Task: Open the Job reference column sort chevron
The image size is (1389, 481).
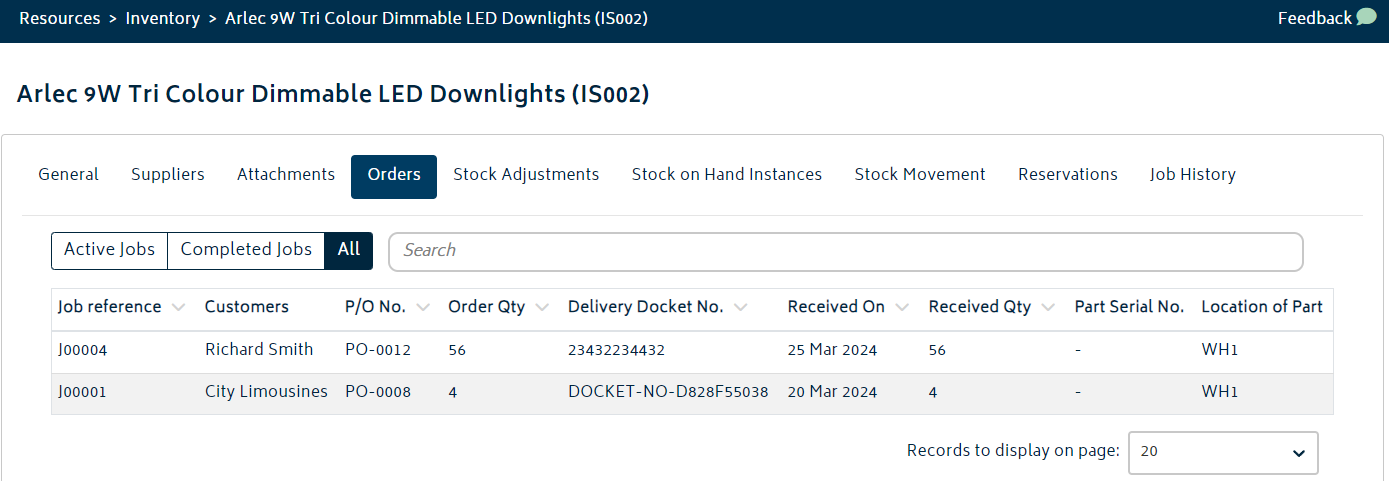Action: pos(178,308)
